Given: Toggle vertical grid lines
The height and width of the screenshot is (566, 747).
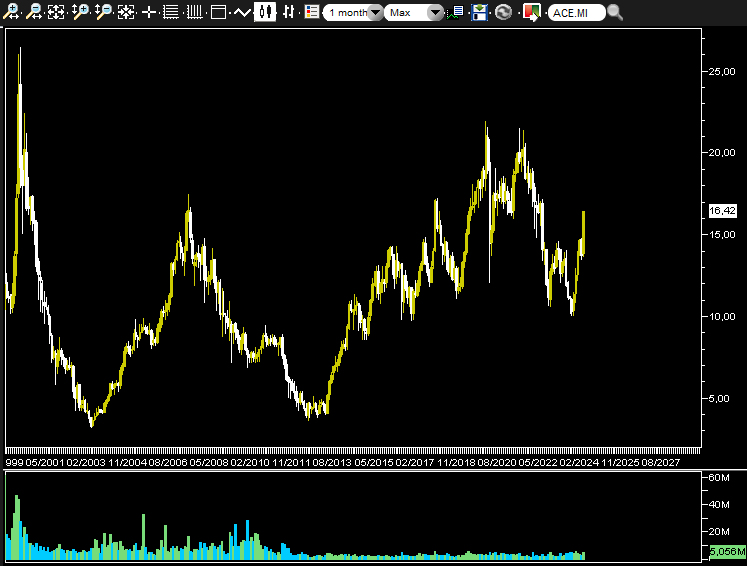Looking at the screenshot, I should [x=194, y=12].
